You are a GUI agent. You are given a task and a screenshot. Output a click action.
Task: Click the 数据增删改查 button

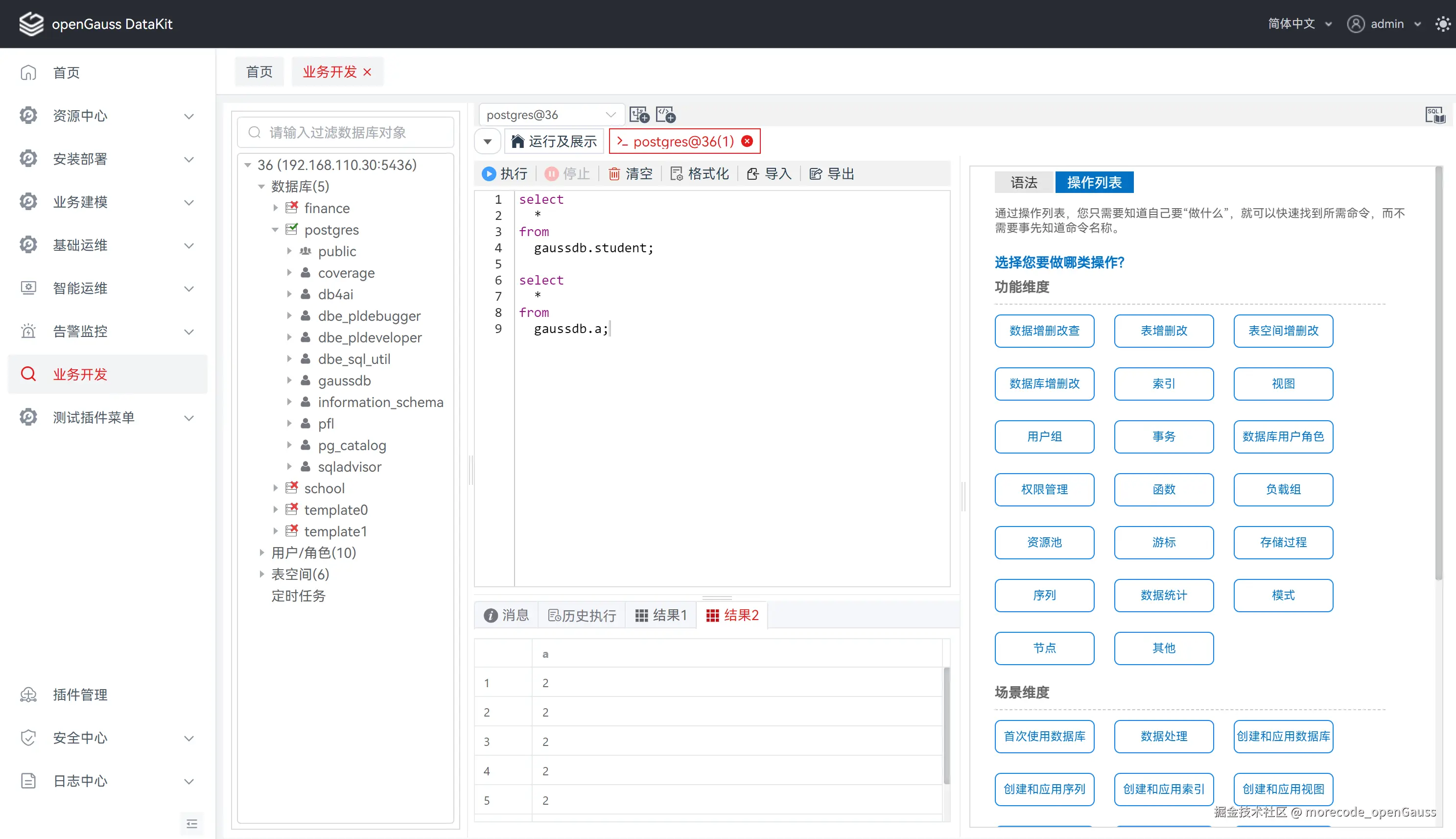coord(1044,331)
